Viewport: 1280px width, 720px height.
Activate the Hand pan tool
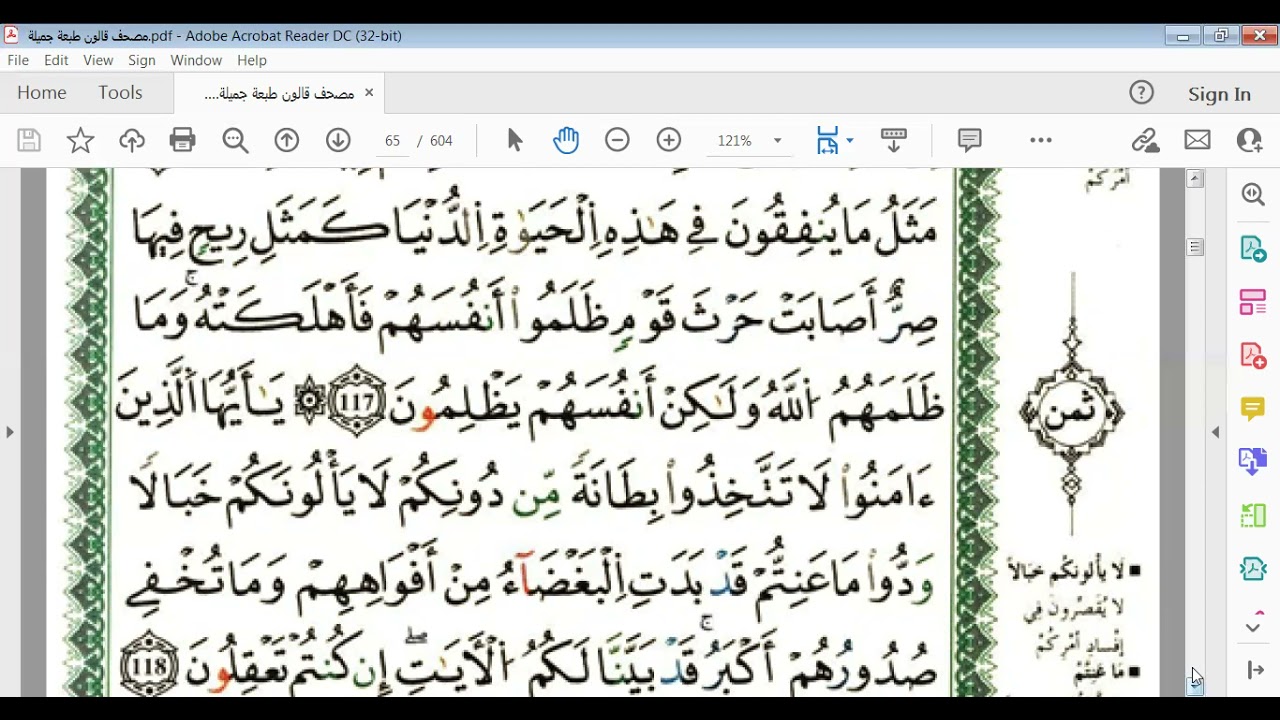pos(566,141)
